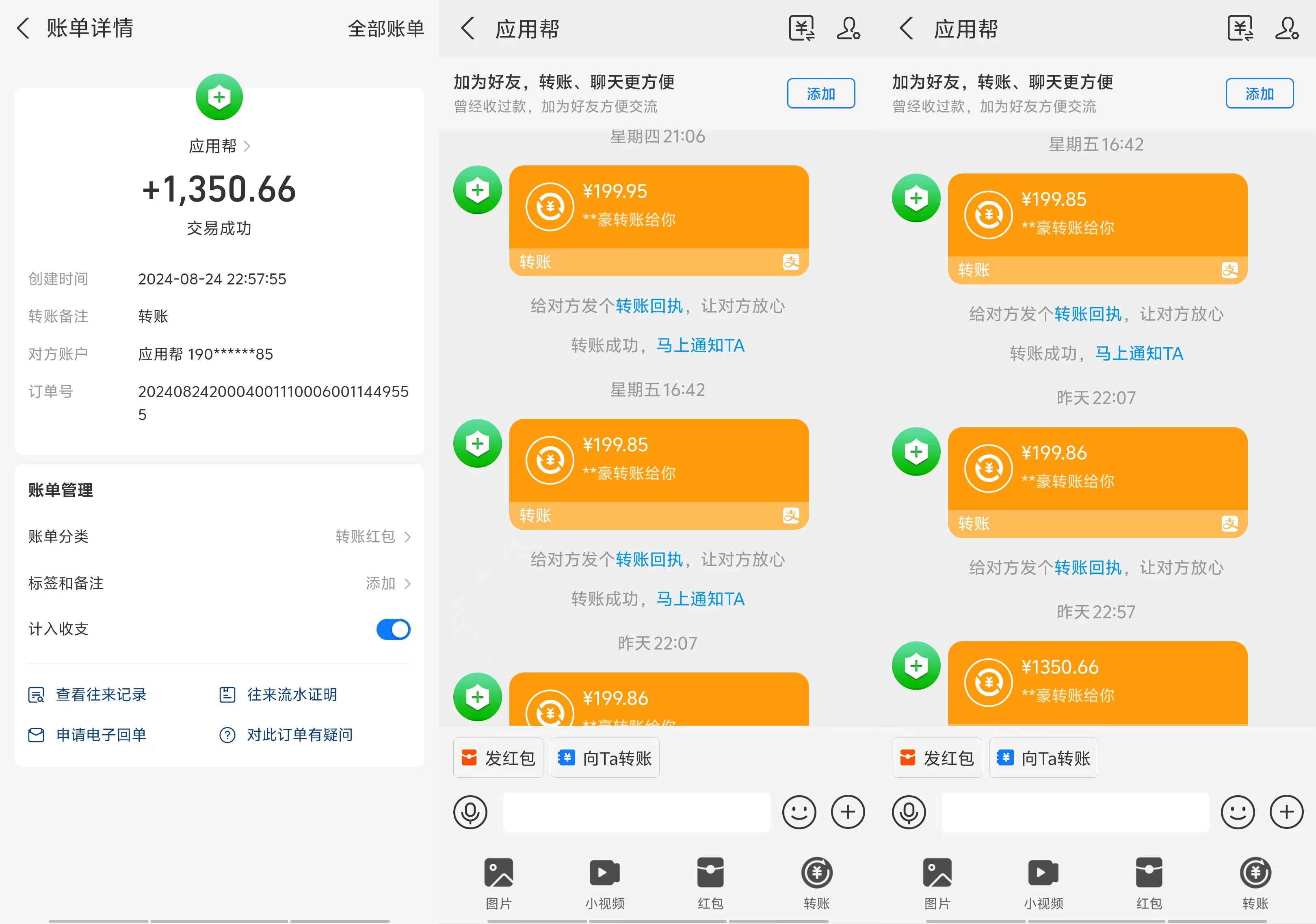The image size is (1316, 924).
Task: Tap the voice input microphone icon
Action: (470, 812)
